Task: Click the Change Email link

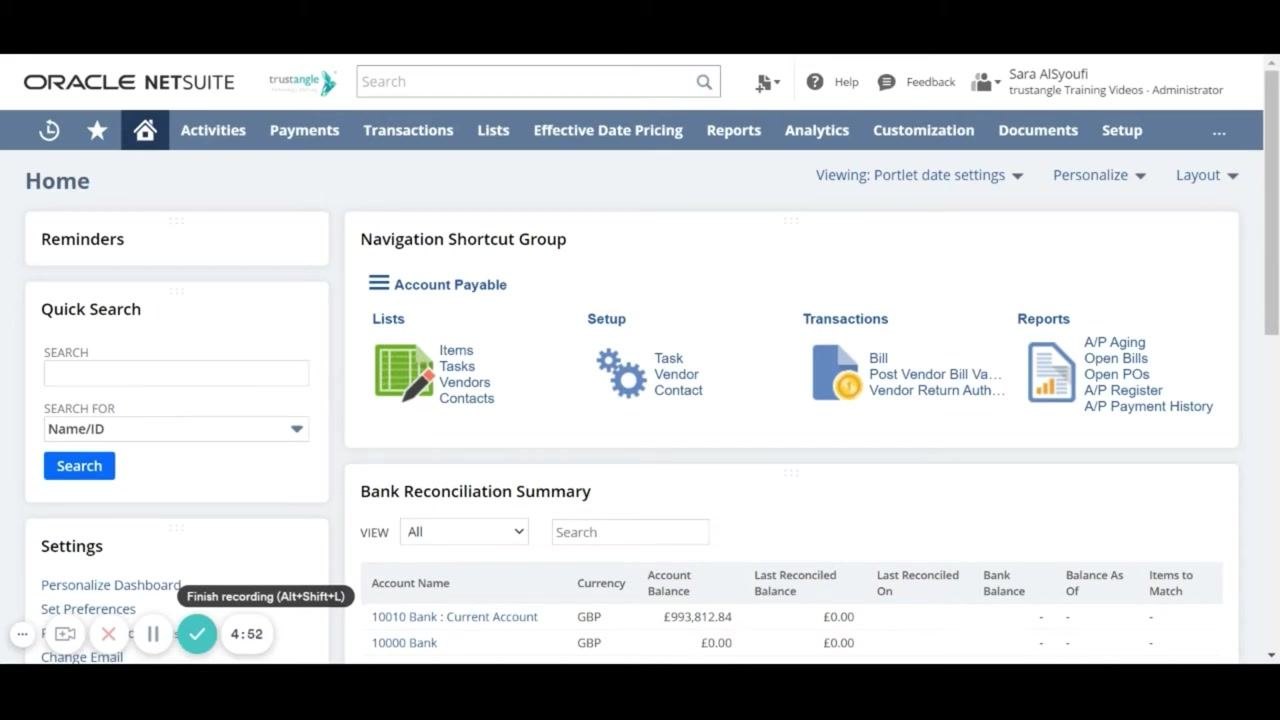Action: (x=82, y=657)
